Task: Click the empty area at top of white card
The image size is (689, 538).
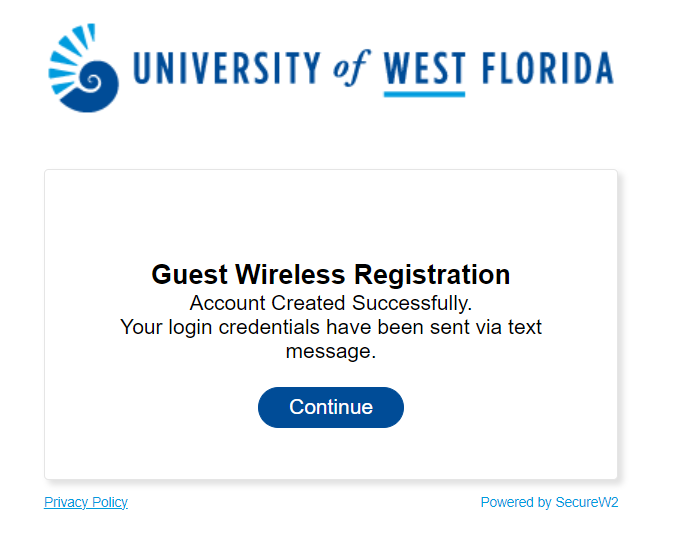Action: tap(331, 211)
